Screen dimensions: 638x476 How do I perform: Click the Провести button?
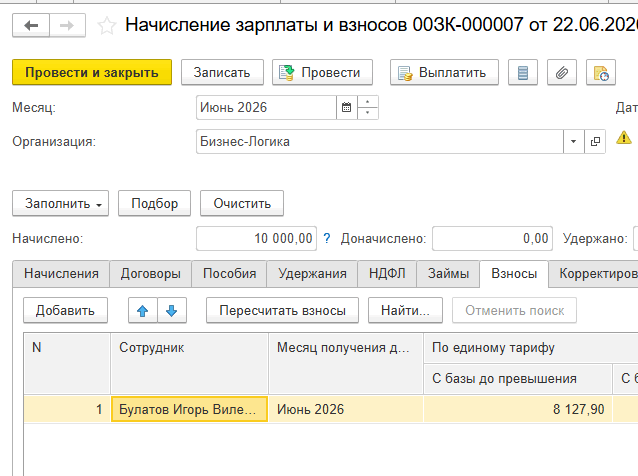322,72
